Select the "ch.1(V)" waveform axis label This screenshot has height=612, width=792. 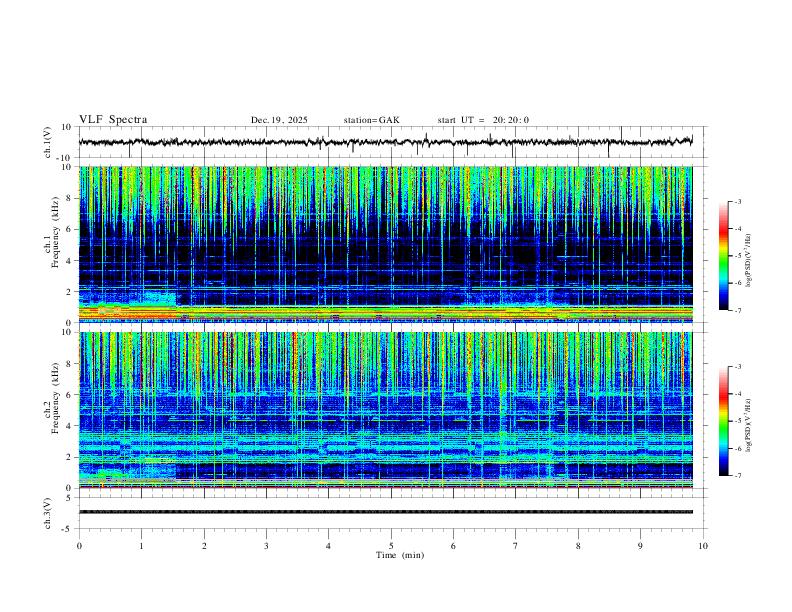[48, 142]
